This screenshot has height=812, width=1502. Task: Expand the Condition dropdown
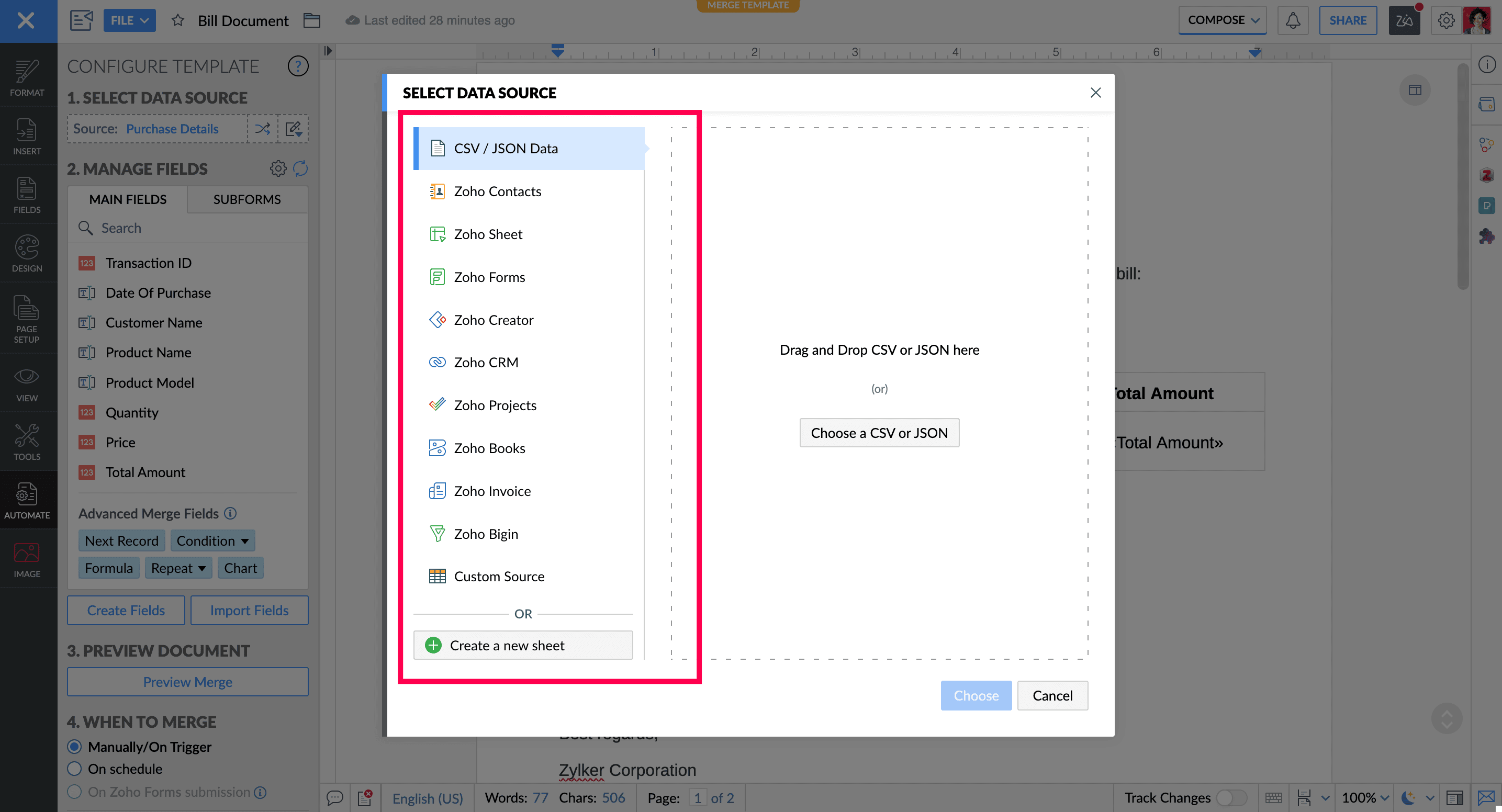coord(212,540)
